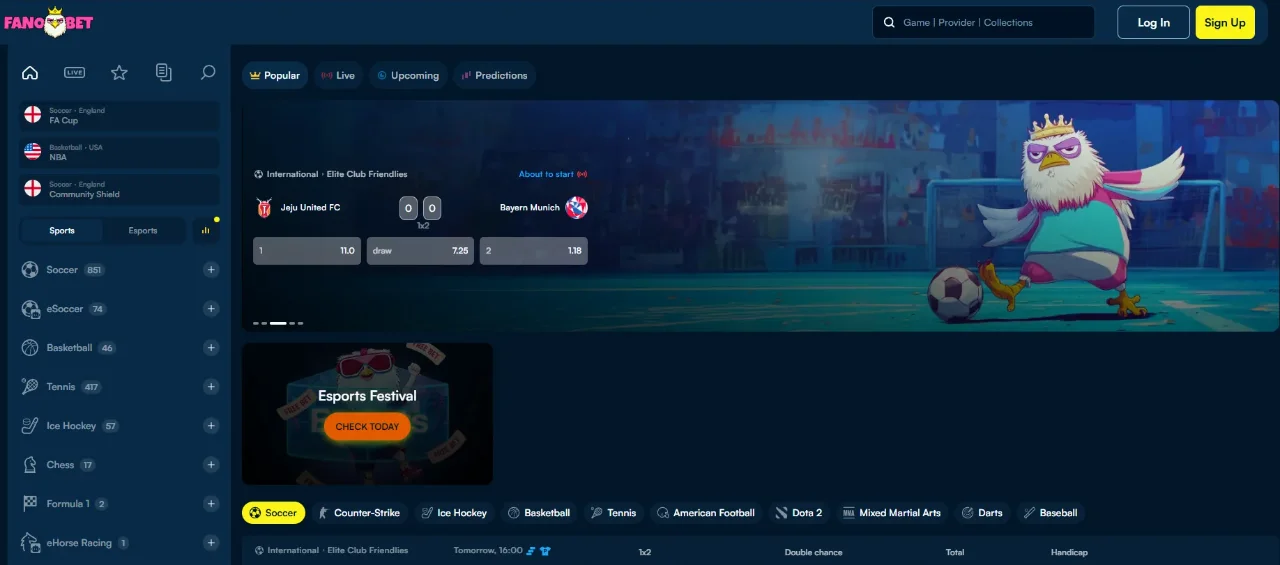Click the Formula 1 flag icon
Screen dimensions: 1280x565
30,504
